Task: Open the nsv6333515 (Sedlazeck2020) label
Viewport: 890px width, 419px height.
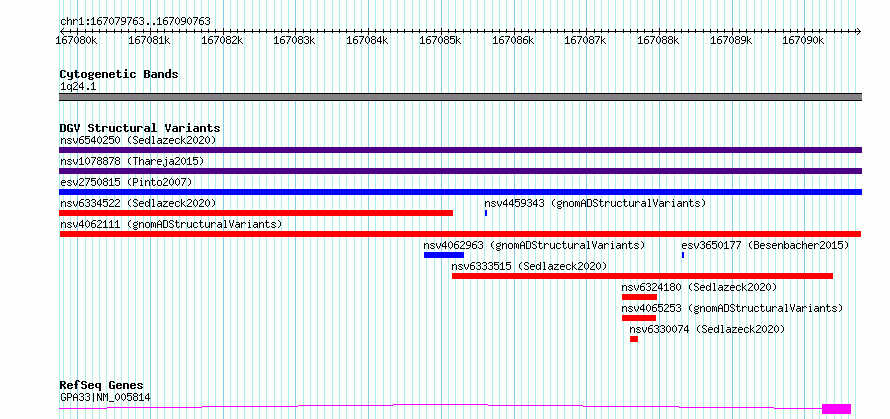Action: tap(530, 266)
